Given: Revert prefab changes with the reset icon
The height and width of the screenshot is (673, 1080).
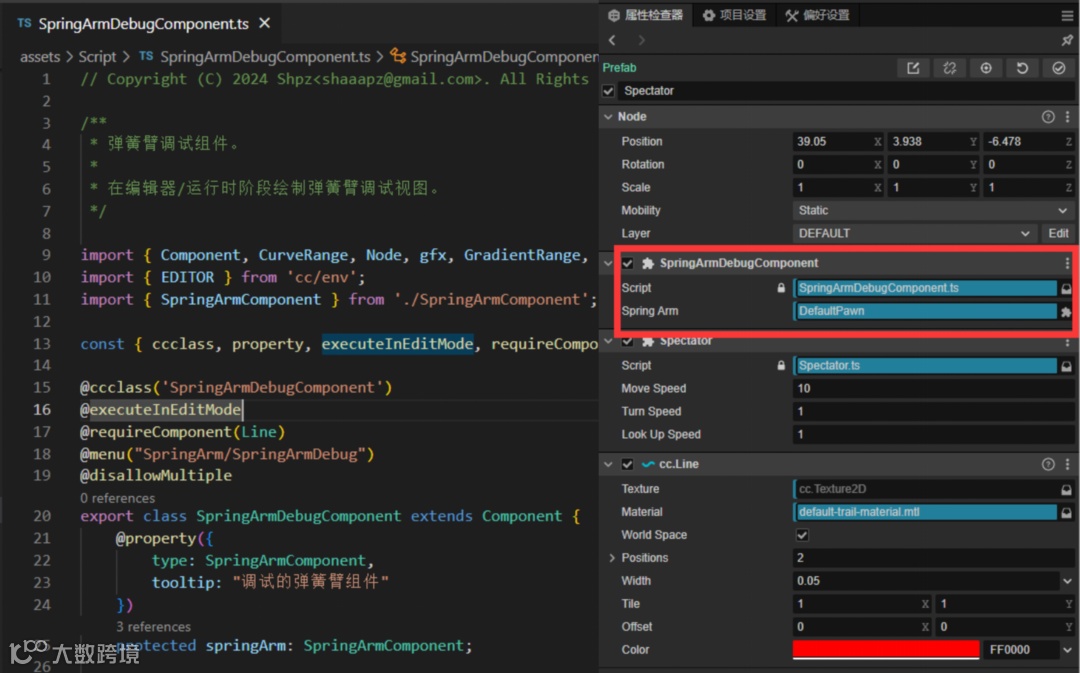Looking at the screenshot, I should click(1022, 68).
